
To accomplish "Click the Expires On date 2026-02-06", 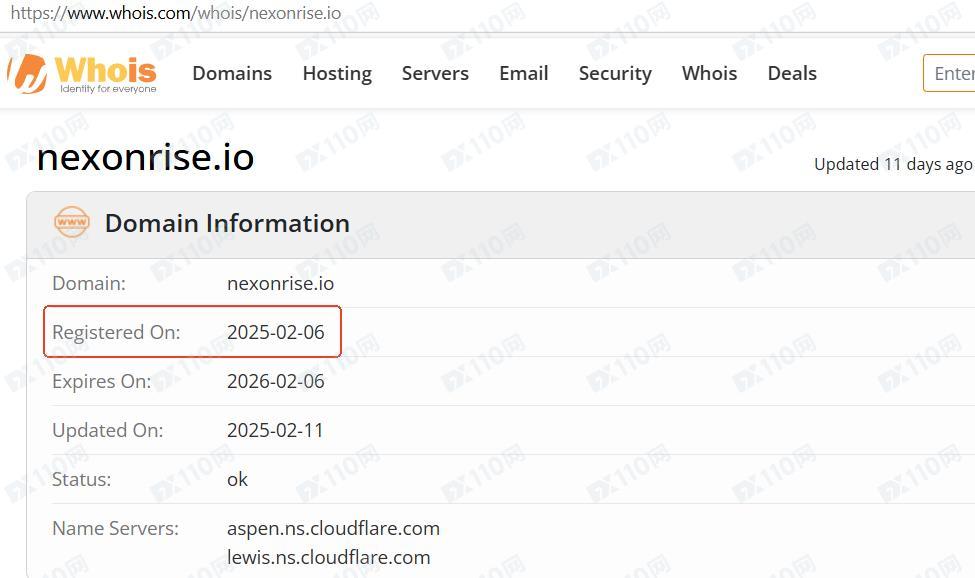I will coord(276,381).
